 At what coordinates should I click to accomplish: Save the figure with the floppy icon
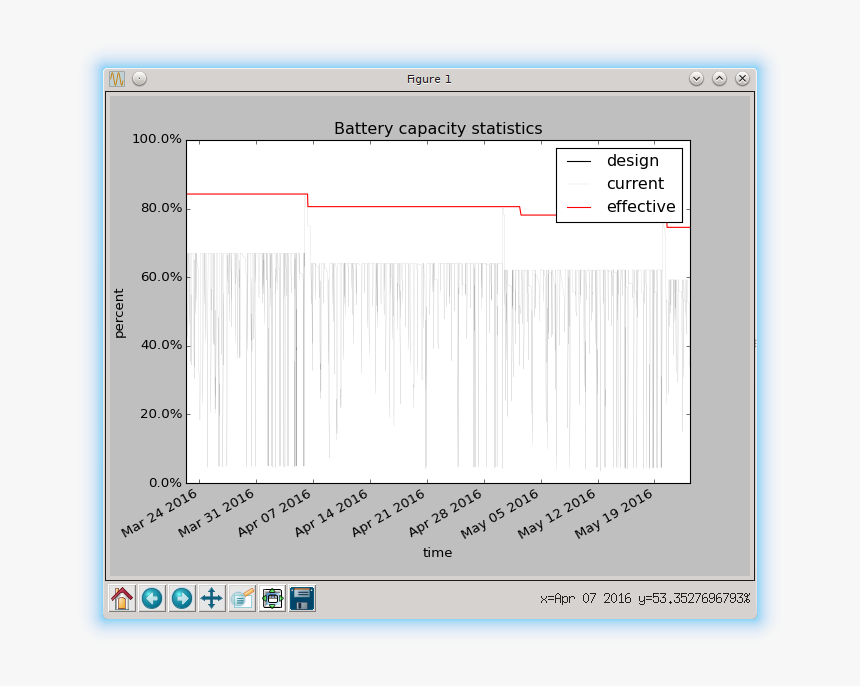[302, 598]
